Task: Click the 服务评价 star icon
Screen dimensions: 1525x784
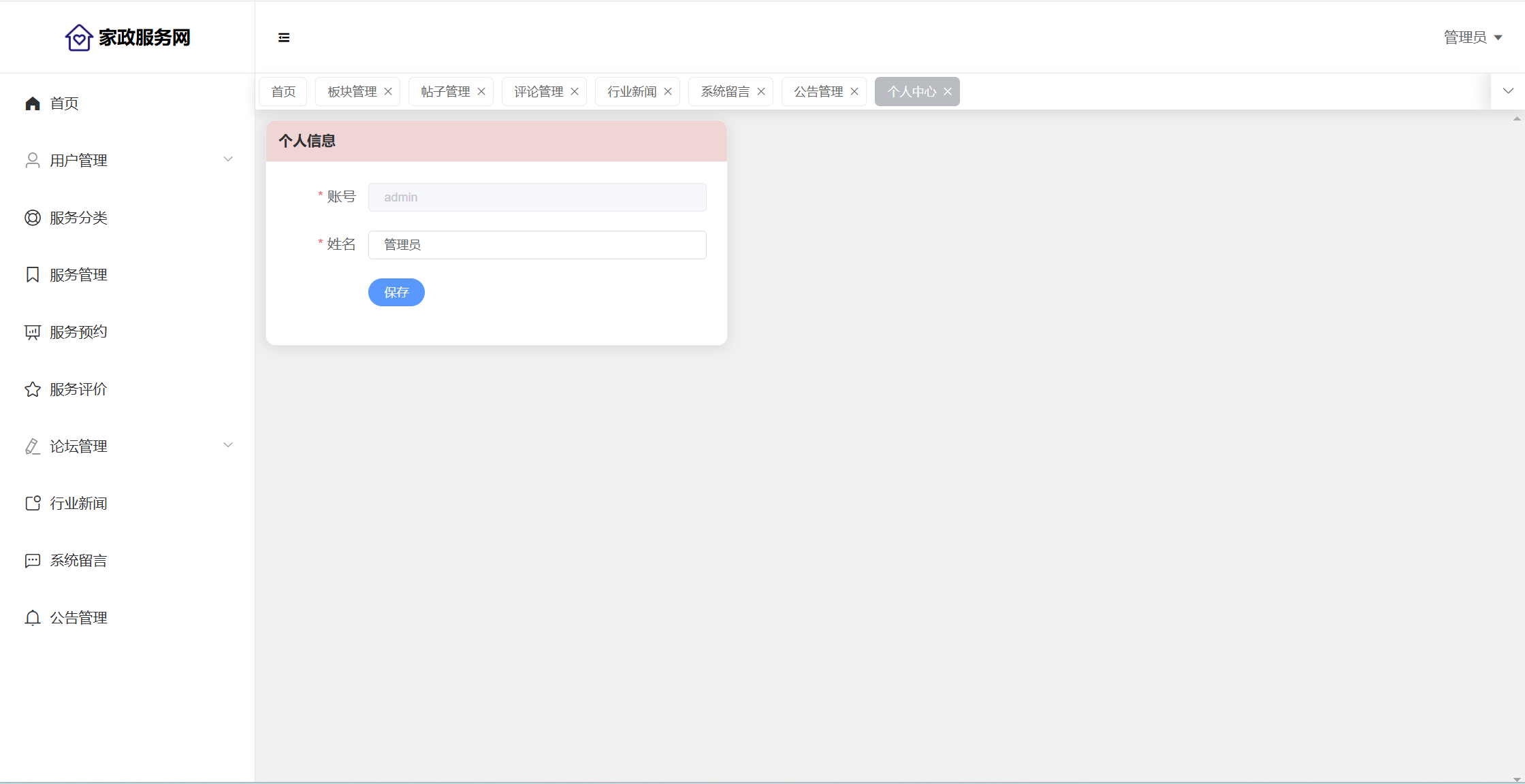Action: (x=33, y=389)
